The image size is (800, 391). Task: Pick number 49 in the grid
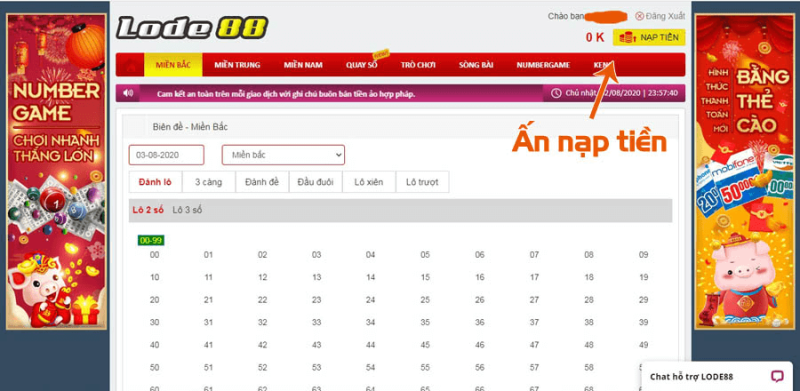tap(643, 345)
